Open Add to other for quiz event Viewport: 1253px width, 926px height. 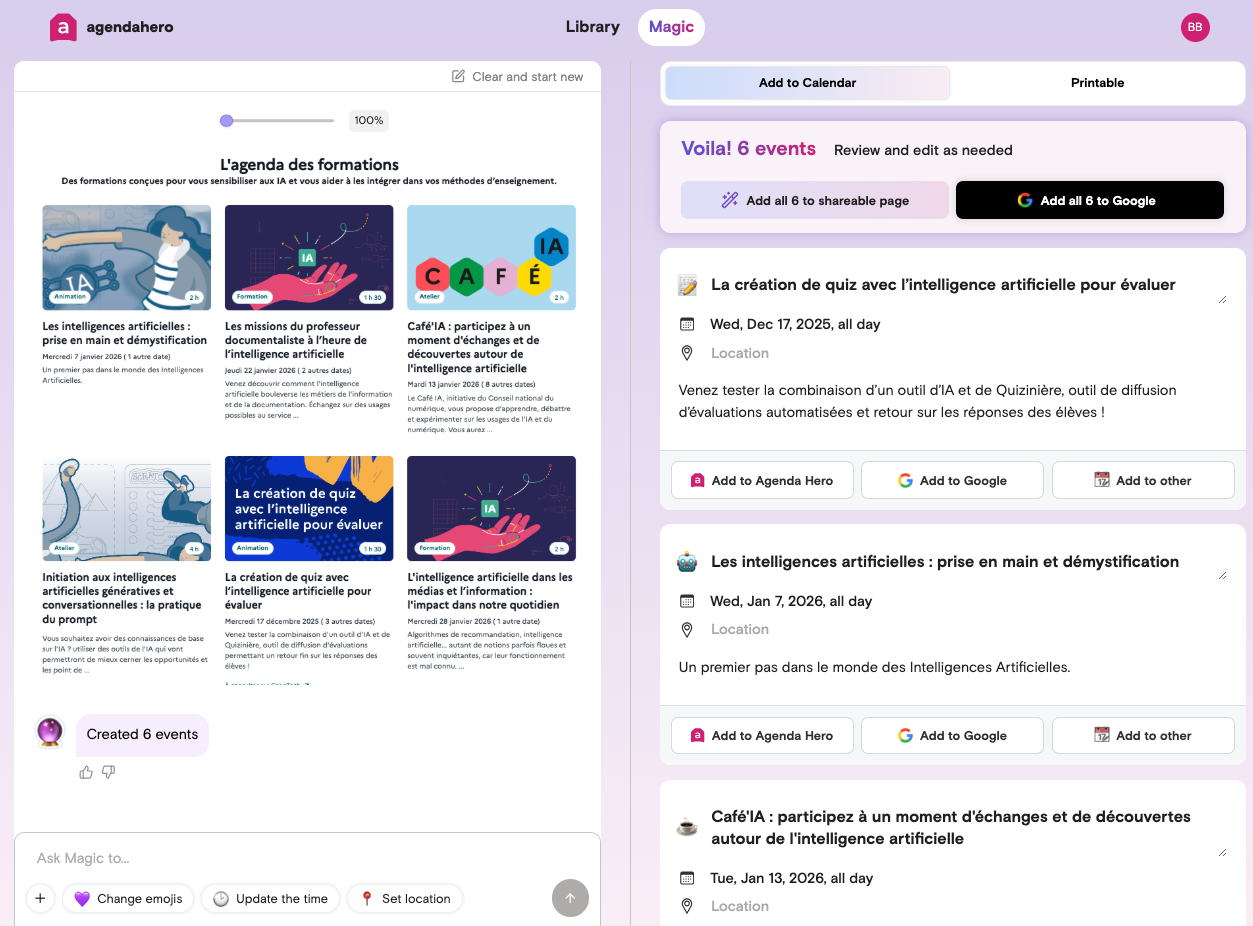pyautogui.click(x=1143, y=480)
